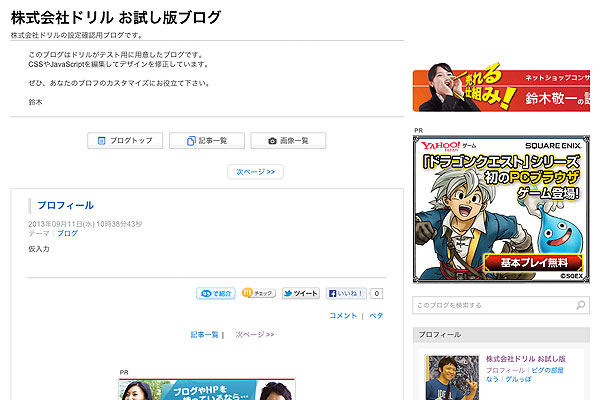Open the グルっぽ link

tap(518, 379)
